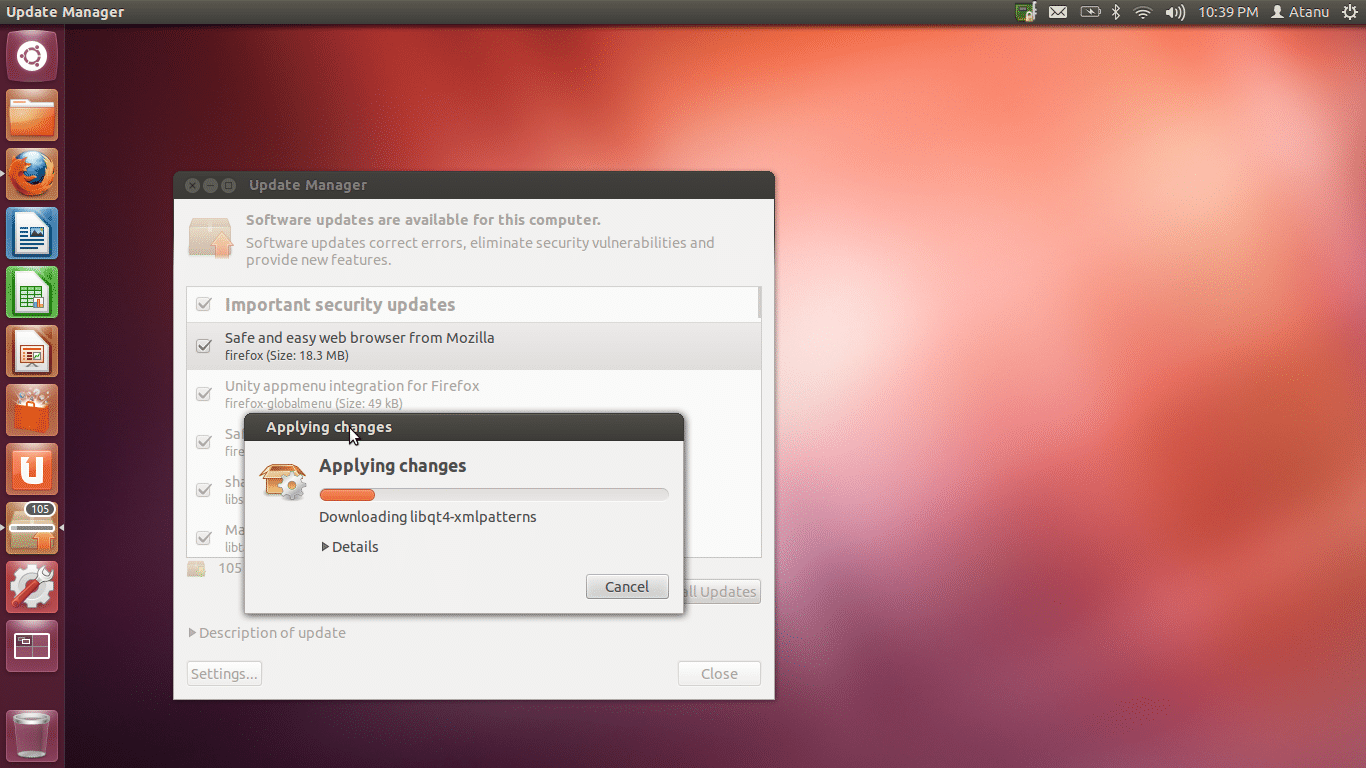Open the battery indicator menu
1366x768 pixels.
[1090, 12]
